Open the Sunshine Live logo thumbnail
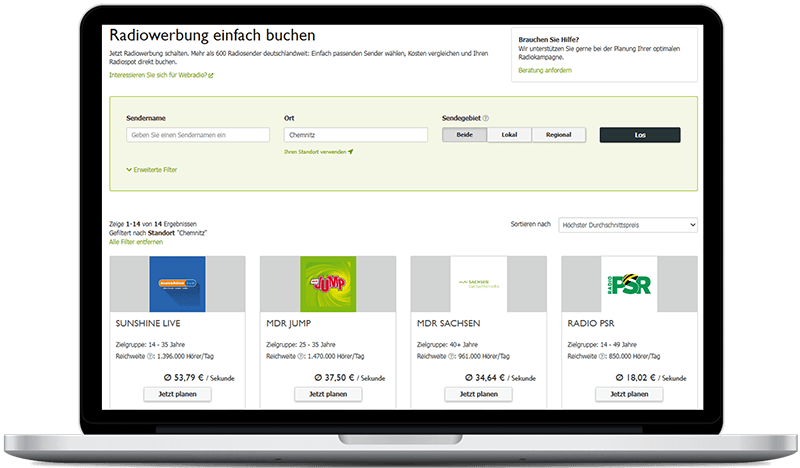The width and height of the screenshot is (800, 468). pyautogui.click(x=177, y=284)
